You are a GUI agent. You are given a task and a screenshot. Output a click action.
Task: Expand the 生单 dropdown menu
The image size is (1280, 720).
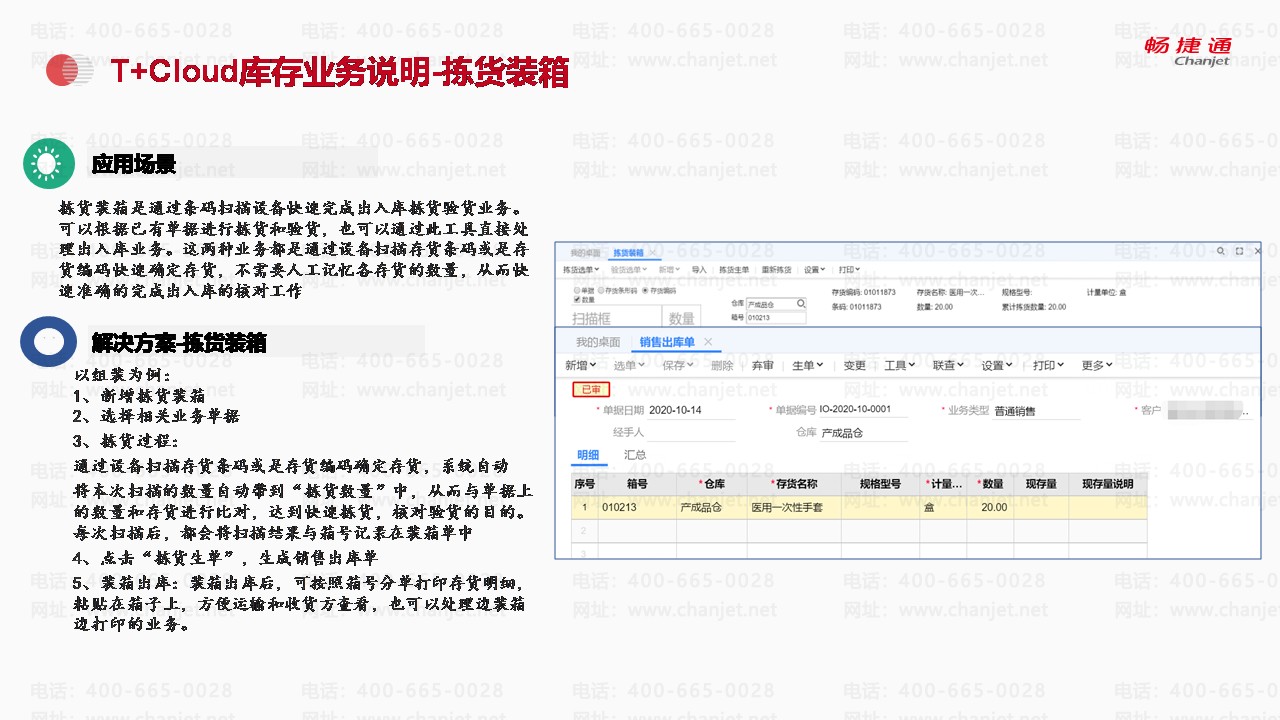(x=808, y=365)
